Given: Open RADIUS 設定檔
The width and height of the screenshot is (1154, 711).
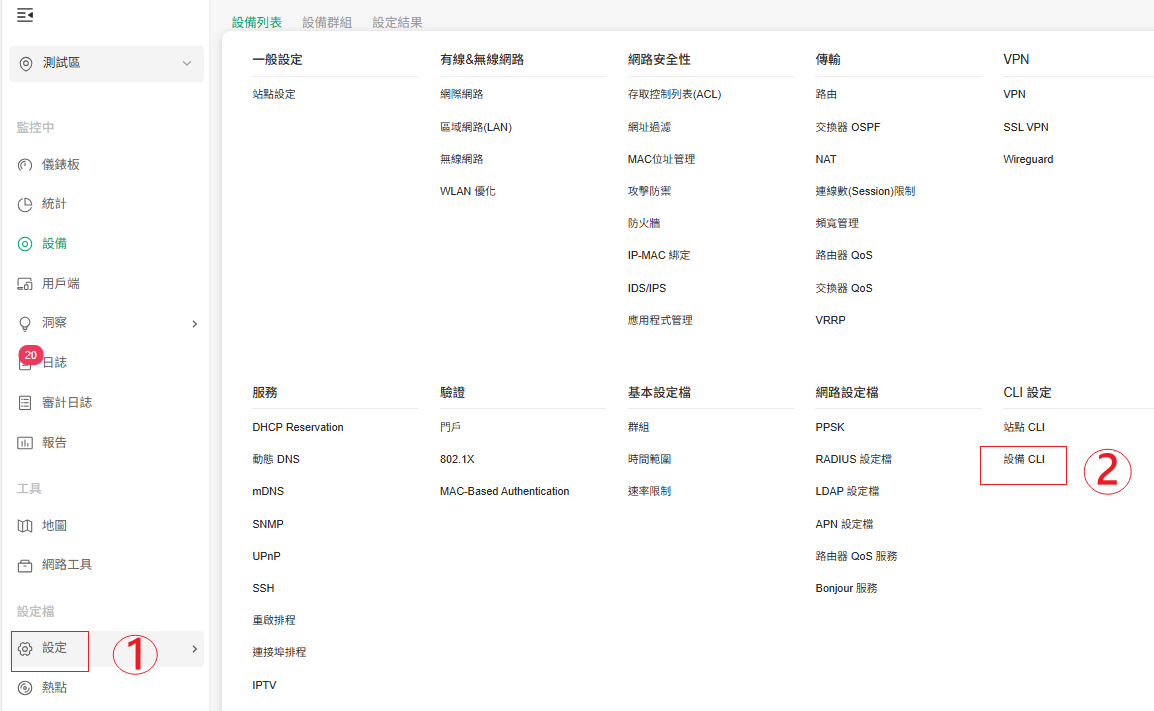Looking at the screenshot, I should point(853,459).
